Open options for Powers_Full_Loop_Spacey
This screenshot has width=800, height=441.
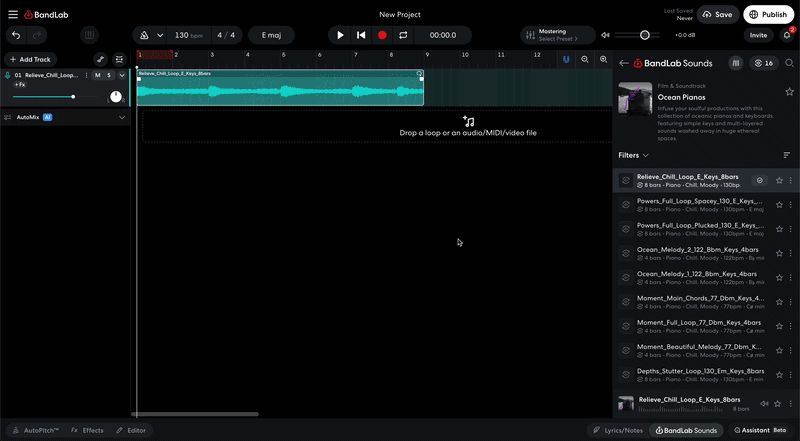coord(790,205)
